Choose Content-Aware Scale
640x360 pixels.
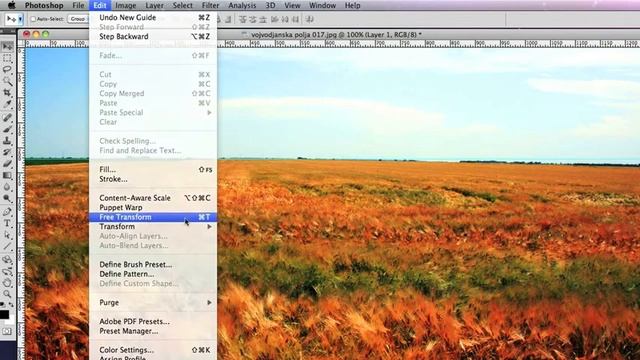pos(153,198)
